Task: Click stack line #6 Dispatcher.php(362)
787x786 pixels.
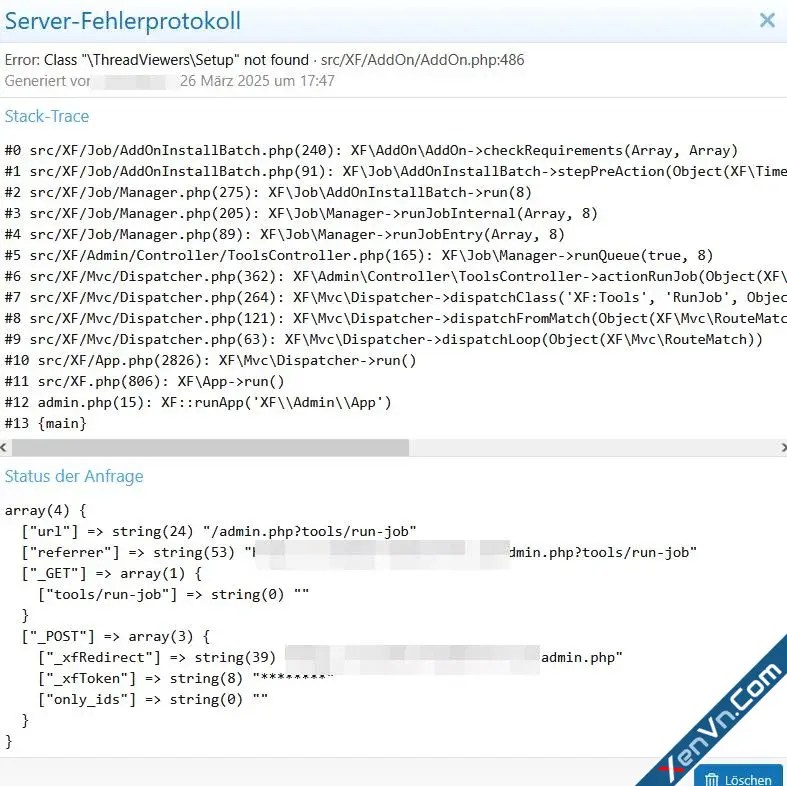Action: [x=396, y=277]
